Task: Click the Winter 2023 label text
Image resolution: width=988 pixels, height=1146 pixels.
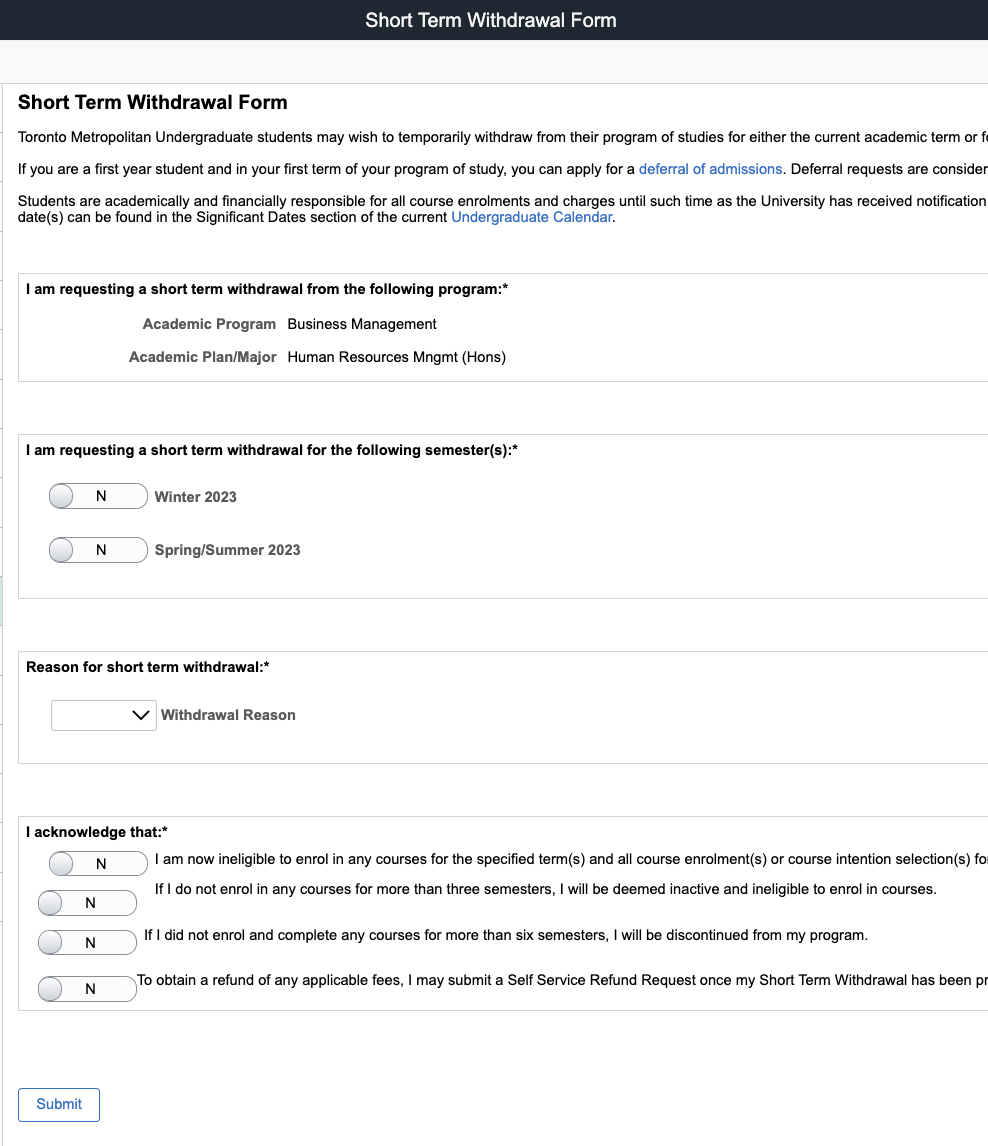Action: tap(195, 497)
